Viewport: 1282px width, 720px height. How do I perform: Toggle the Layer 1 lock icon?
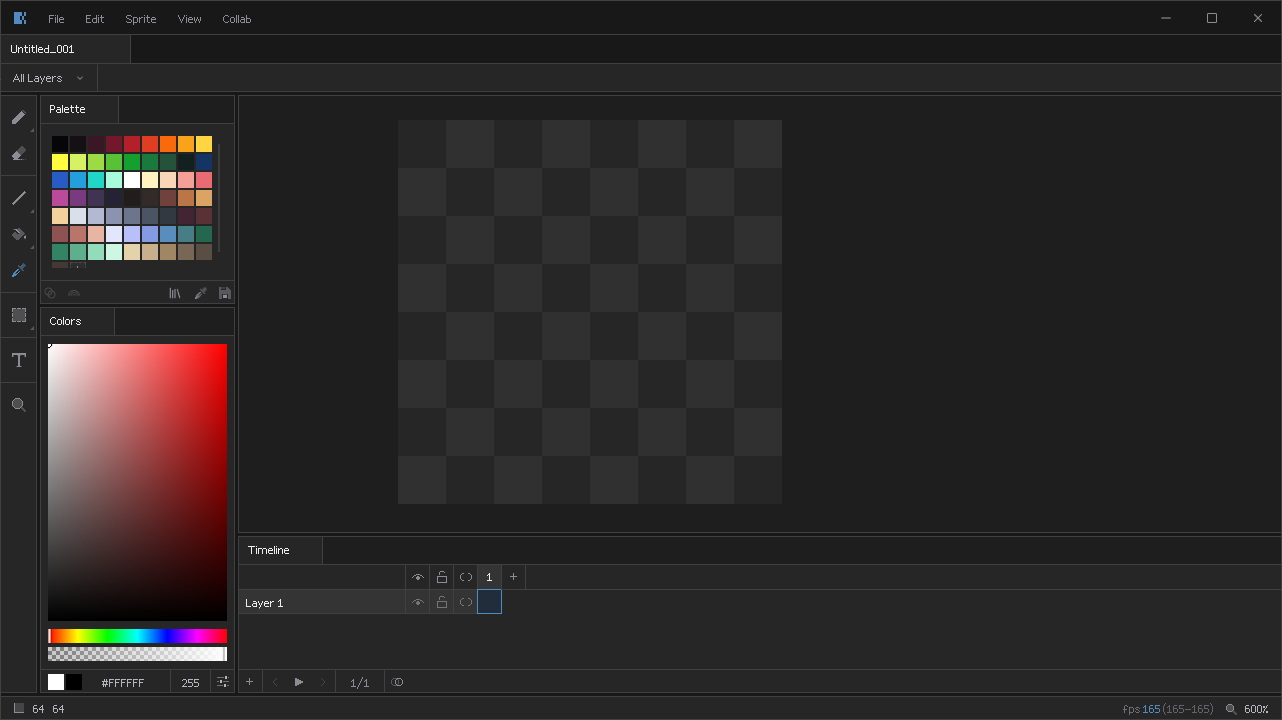click(x=442, y=602)
